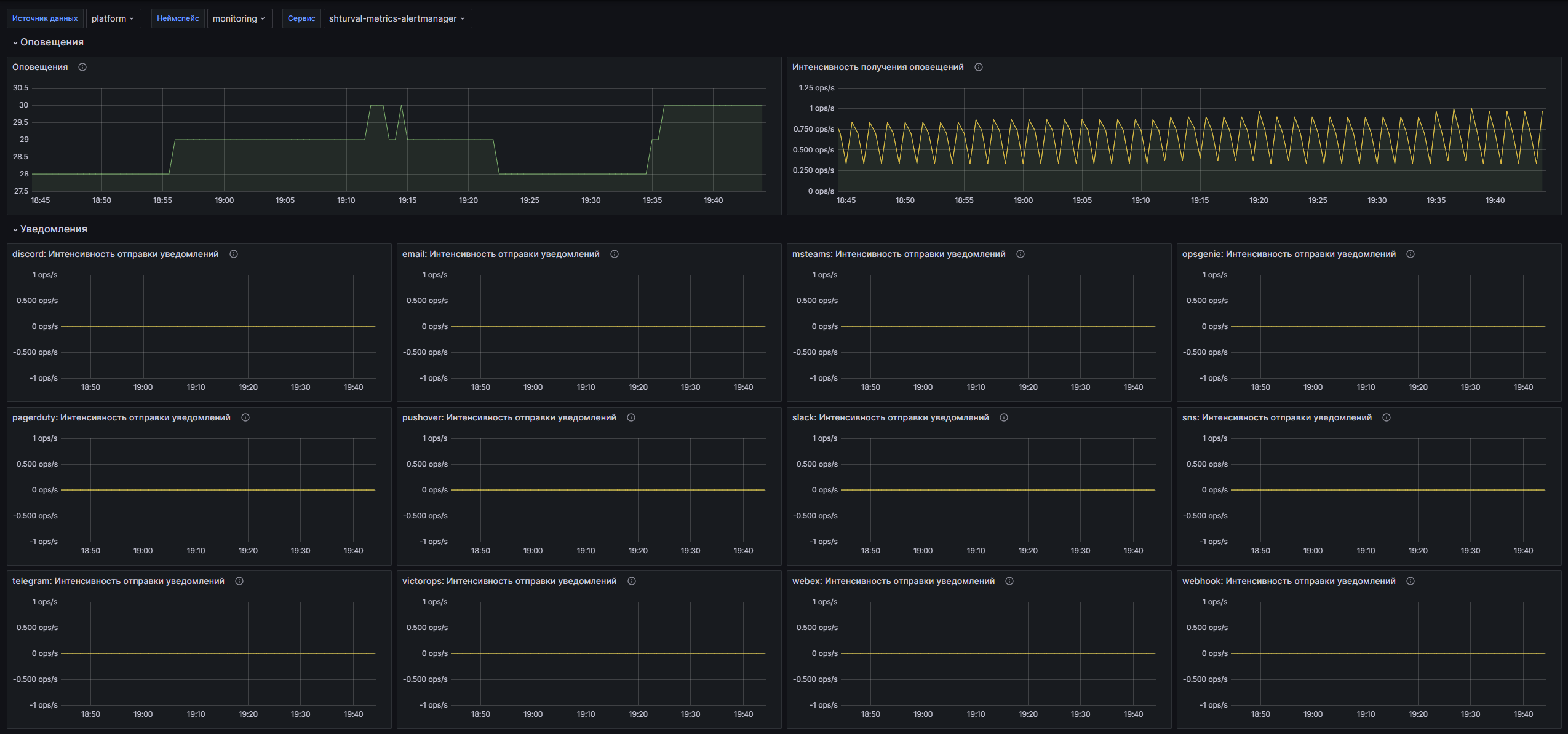Click info icon on opsgenie notifications panel
1568x734 pixels.
1411,254
